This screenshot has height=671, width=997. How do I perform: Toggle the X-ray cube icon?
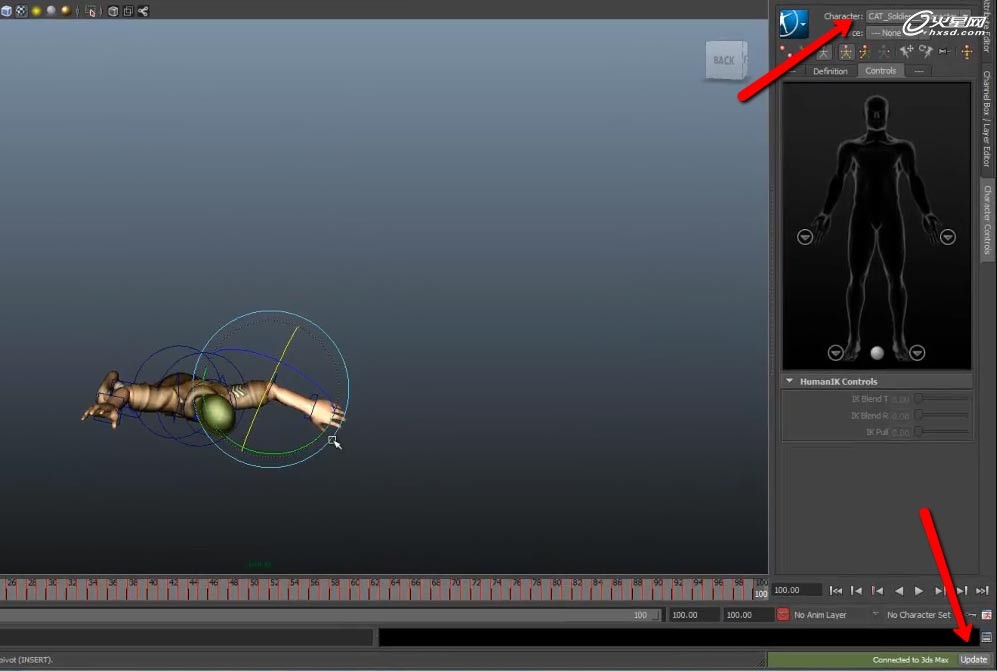pyautogui.click(x=113, y=11)
